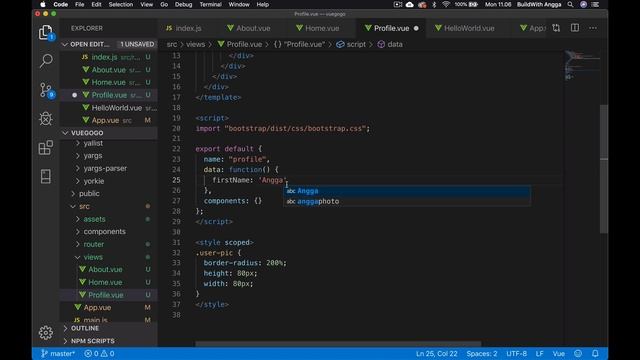Change encoding via UTF-8 status item
This screenshot has height=360, width=640.
(516, 353)
